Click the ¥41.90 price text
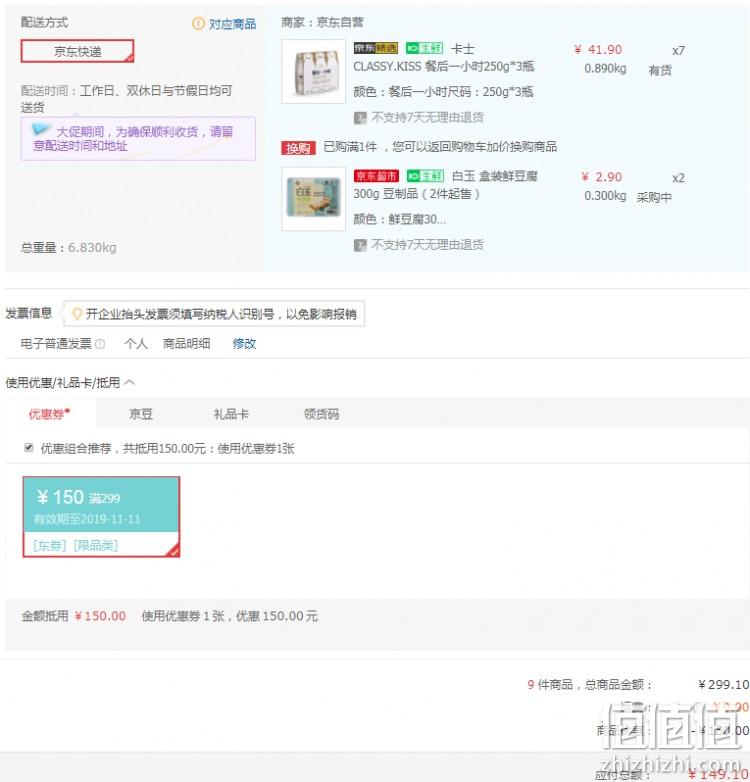750x782 pixels. (598, 49)
